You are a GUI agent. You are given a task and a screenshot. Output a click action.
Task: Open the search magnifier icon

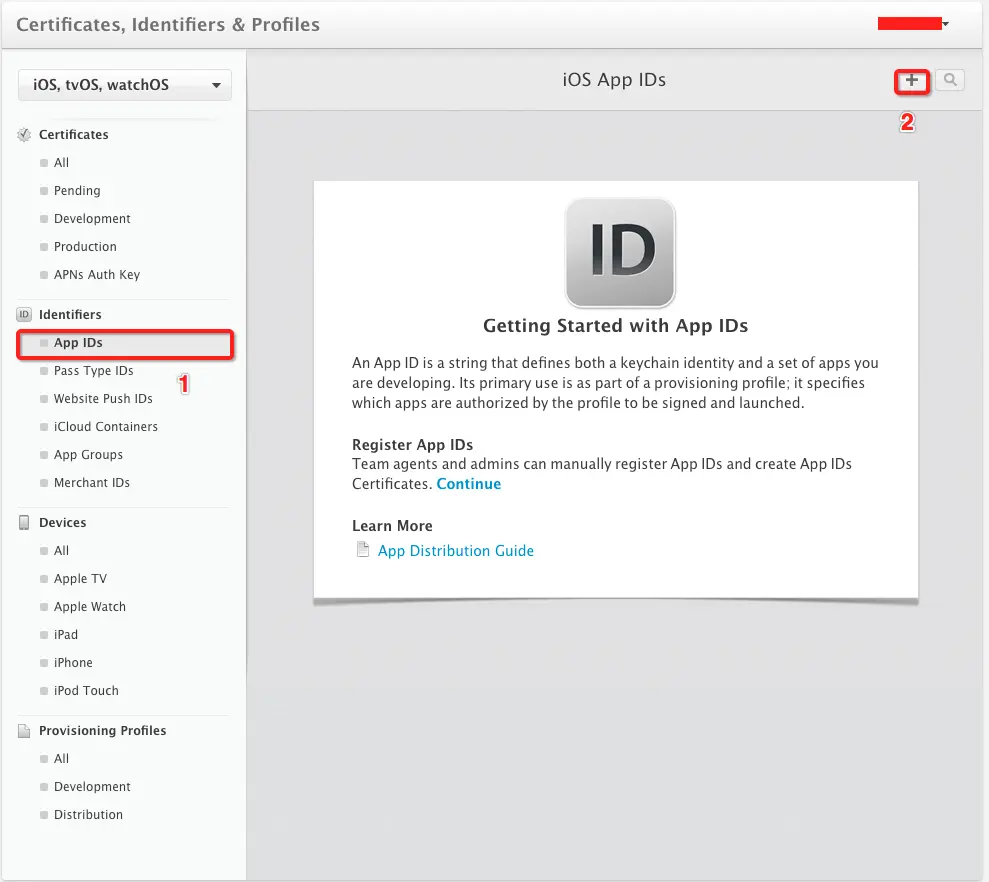[950, 80]
